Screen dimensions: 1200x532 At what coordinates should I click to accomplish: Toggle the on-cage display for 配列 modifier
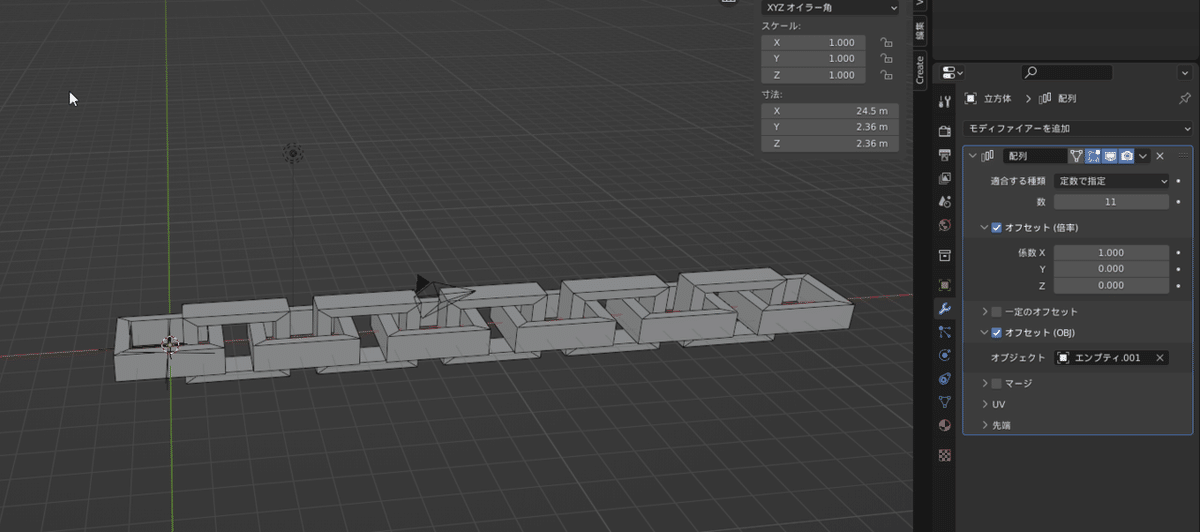pyautogui.click(x=1076, y=156)
